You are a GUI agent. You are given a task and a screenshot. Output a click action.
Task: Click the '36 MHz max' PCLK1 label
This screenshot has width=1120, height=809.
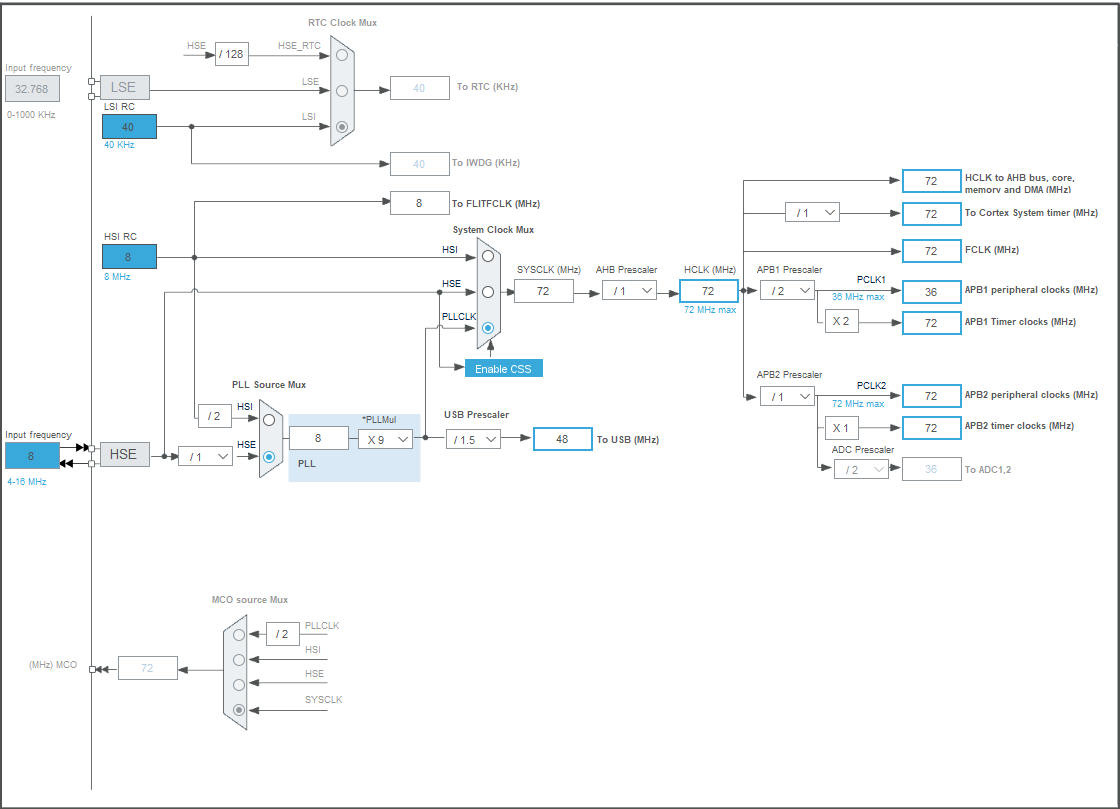(x=858, y=297)
